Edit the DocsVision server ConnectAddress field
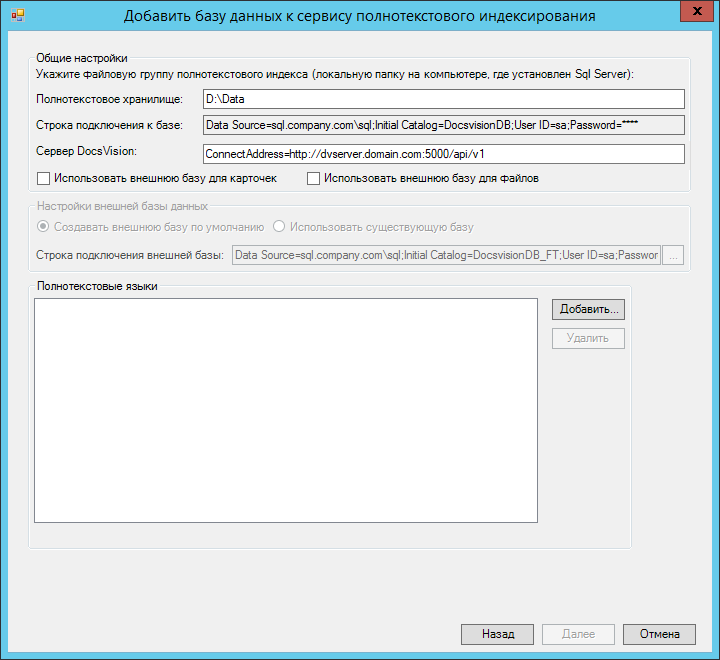Viewport: 720px width, 660px height. [x=442, y=154]
